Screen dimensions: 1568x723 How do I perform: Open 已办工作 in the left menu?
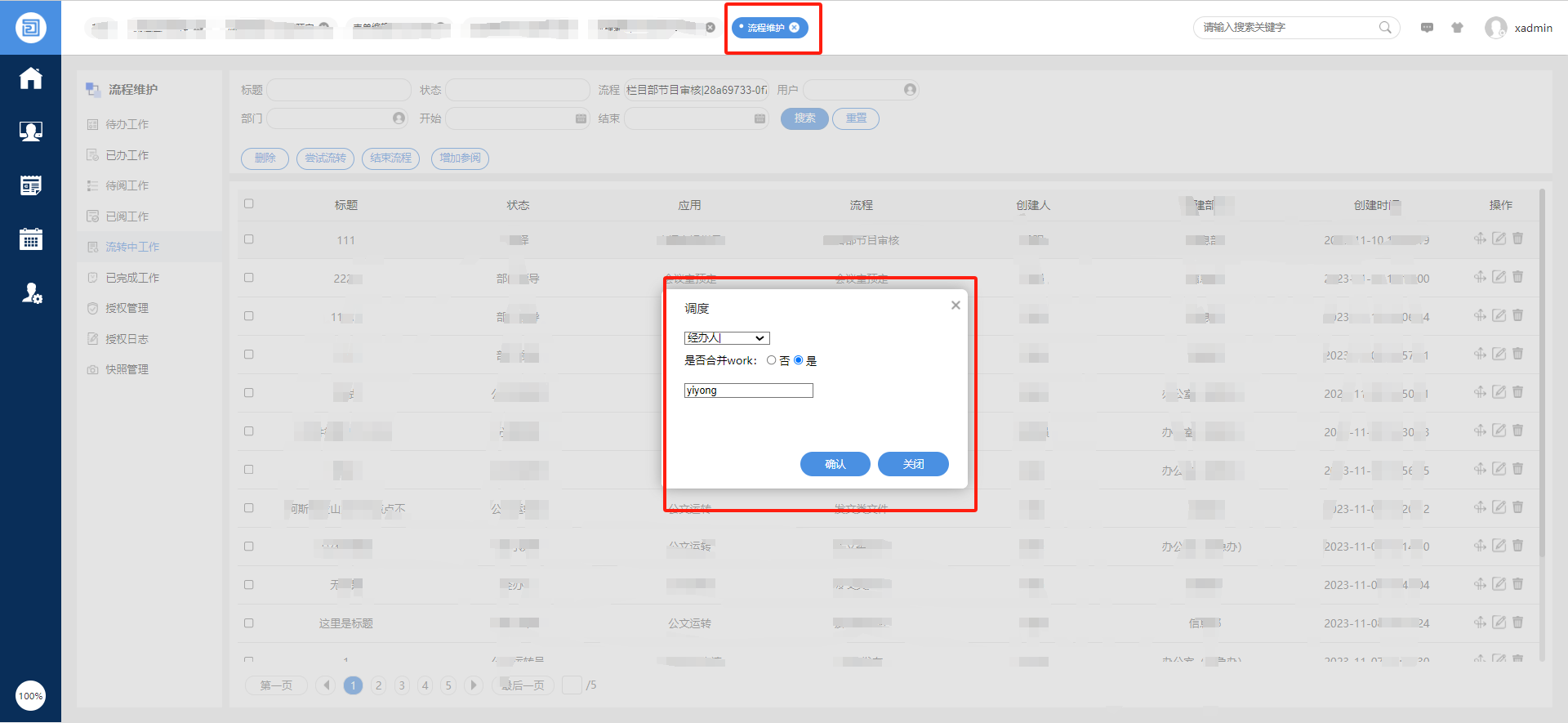tap(127, 155)
